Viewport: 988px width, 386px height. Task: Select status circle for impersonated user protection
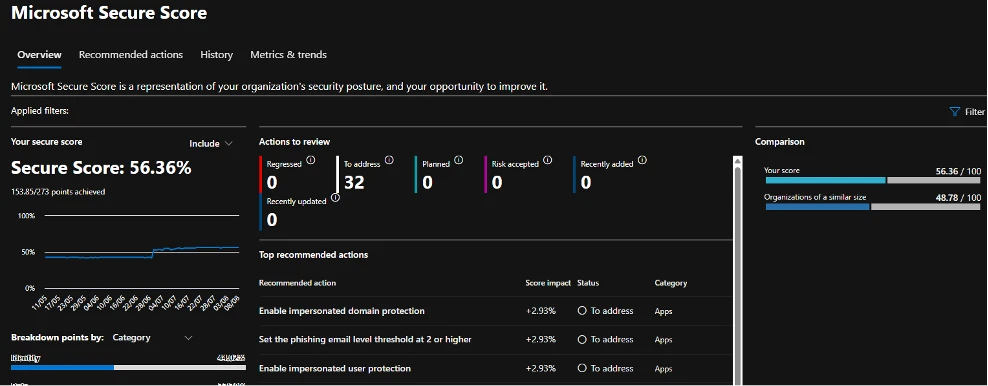(582, 368)
